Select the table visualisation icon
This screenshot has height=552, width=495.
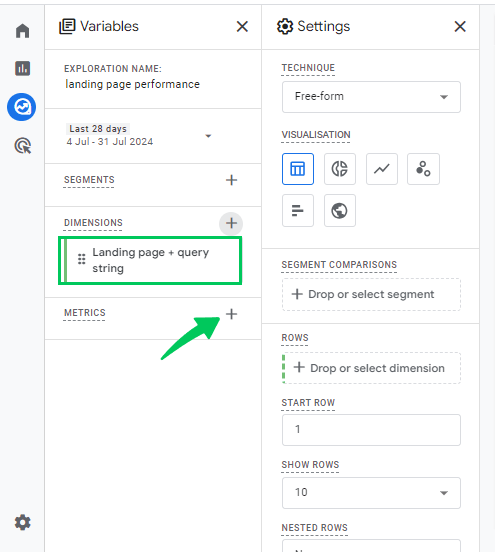[x=297, y=169]
